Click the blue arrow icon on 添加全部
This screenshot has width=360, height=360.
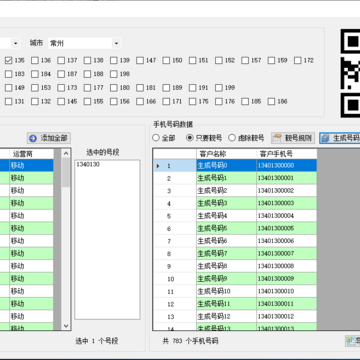coord(33,138)
